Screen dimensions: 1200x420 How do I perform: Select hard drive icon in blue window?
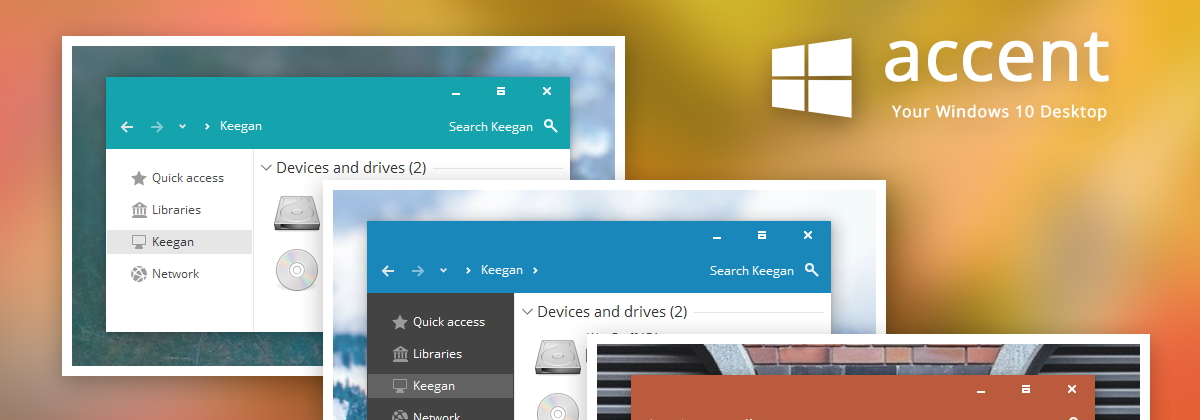click(x=557, y=356)
